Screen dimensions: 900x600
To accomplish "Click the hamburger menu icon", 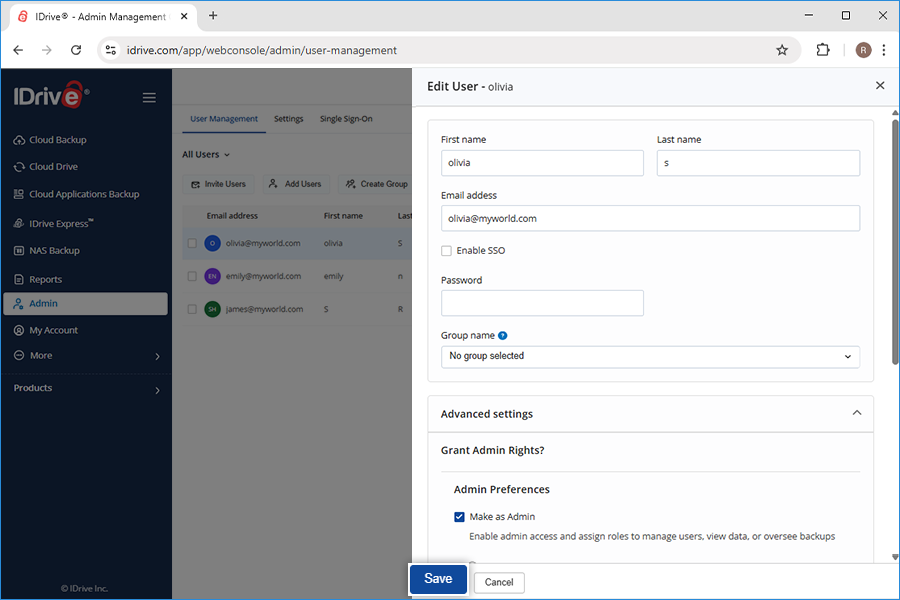I will coord(149,98).
